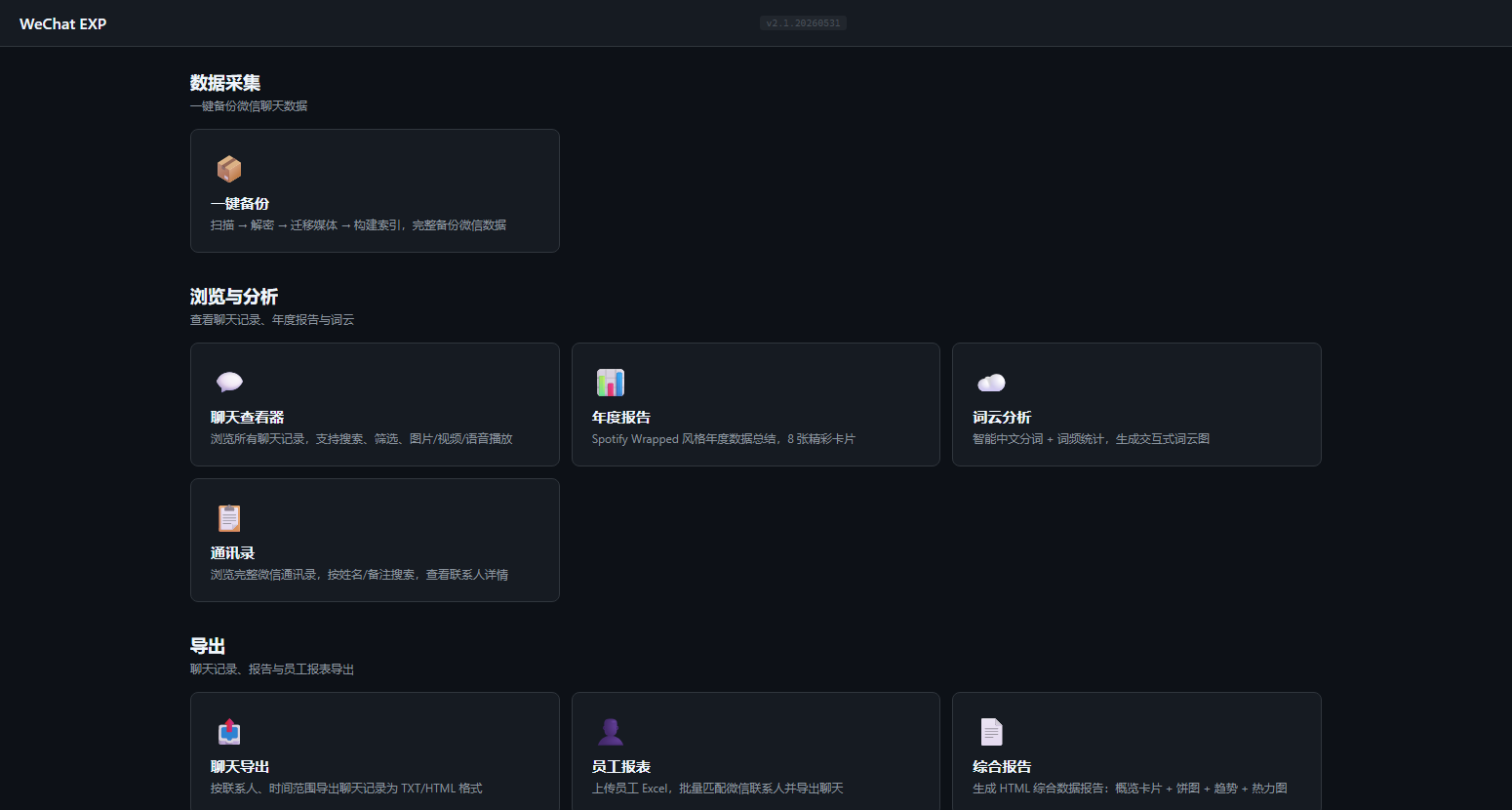The width and height of the screenshot is (1512, 810).
Task: Click the bar chart icon for 年度报告
Action: (611, 383)
